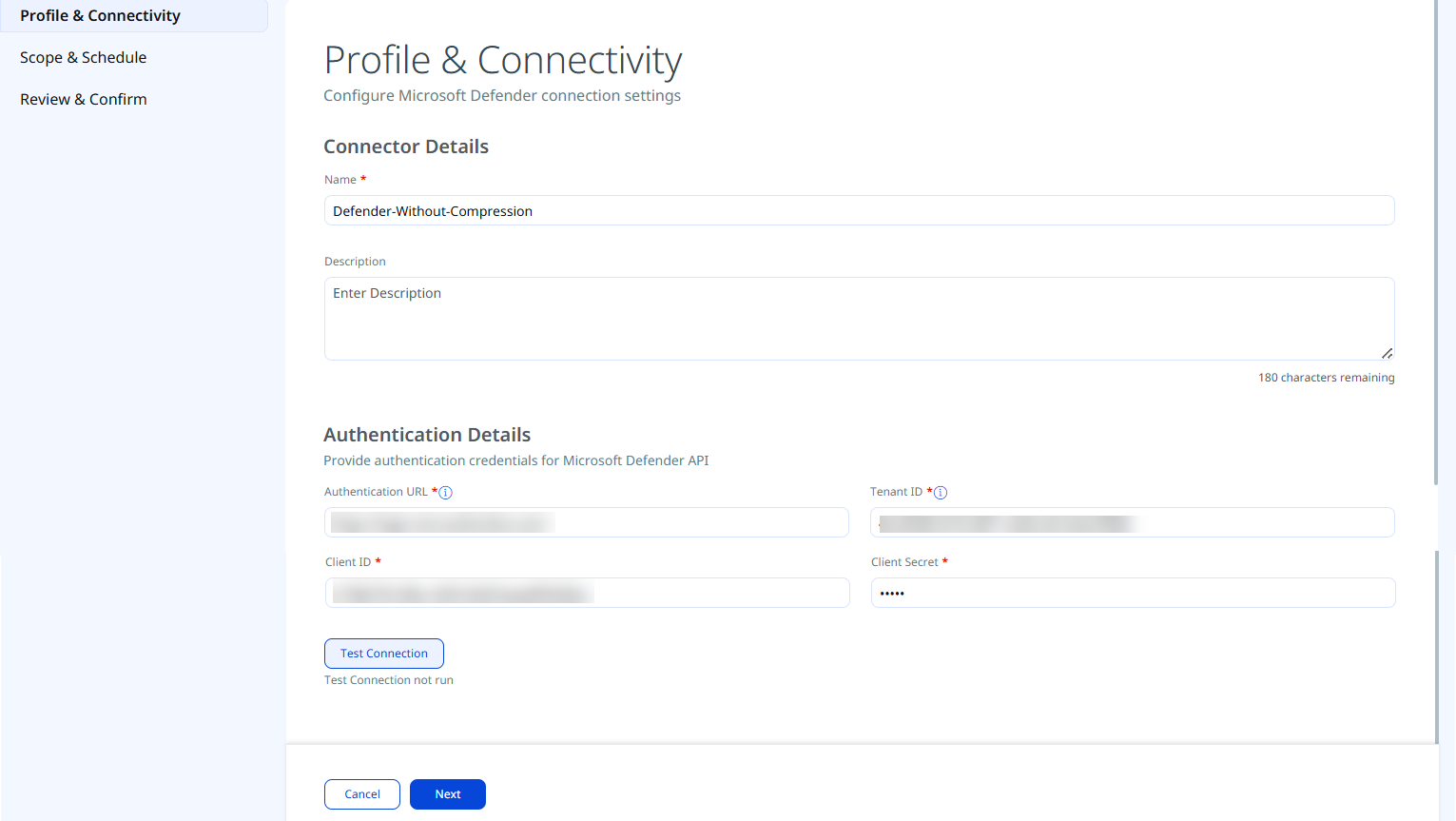Image resolution: width=1456 pixels, height=821 pixels.
Task: Click the blue Next button
Action: pyautogui.click(x=448, y=794)
